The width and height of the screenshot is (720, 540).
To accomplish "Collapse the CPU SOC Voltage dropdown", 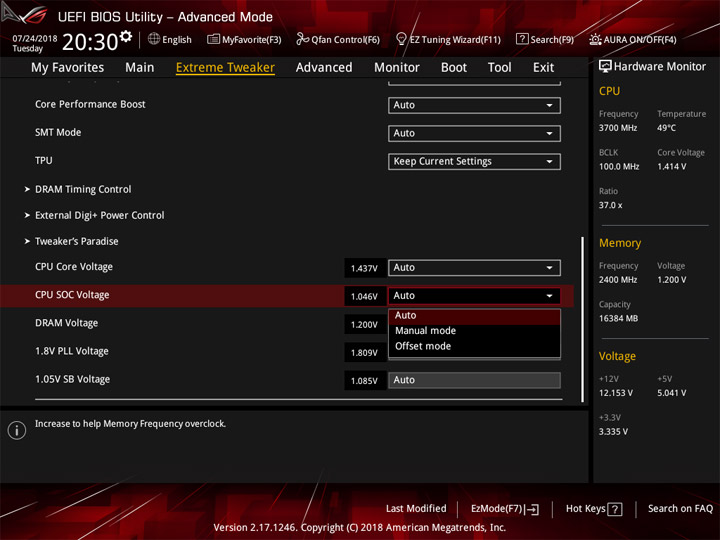I will pyautogui.click(x=474, y=296).
